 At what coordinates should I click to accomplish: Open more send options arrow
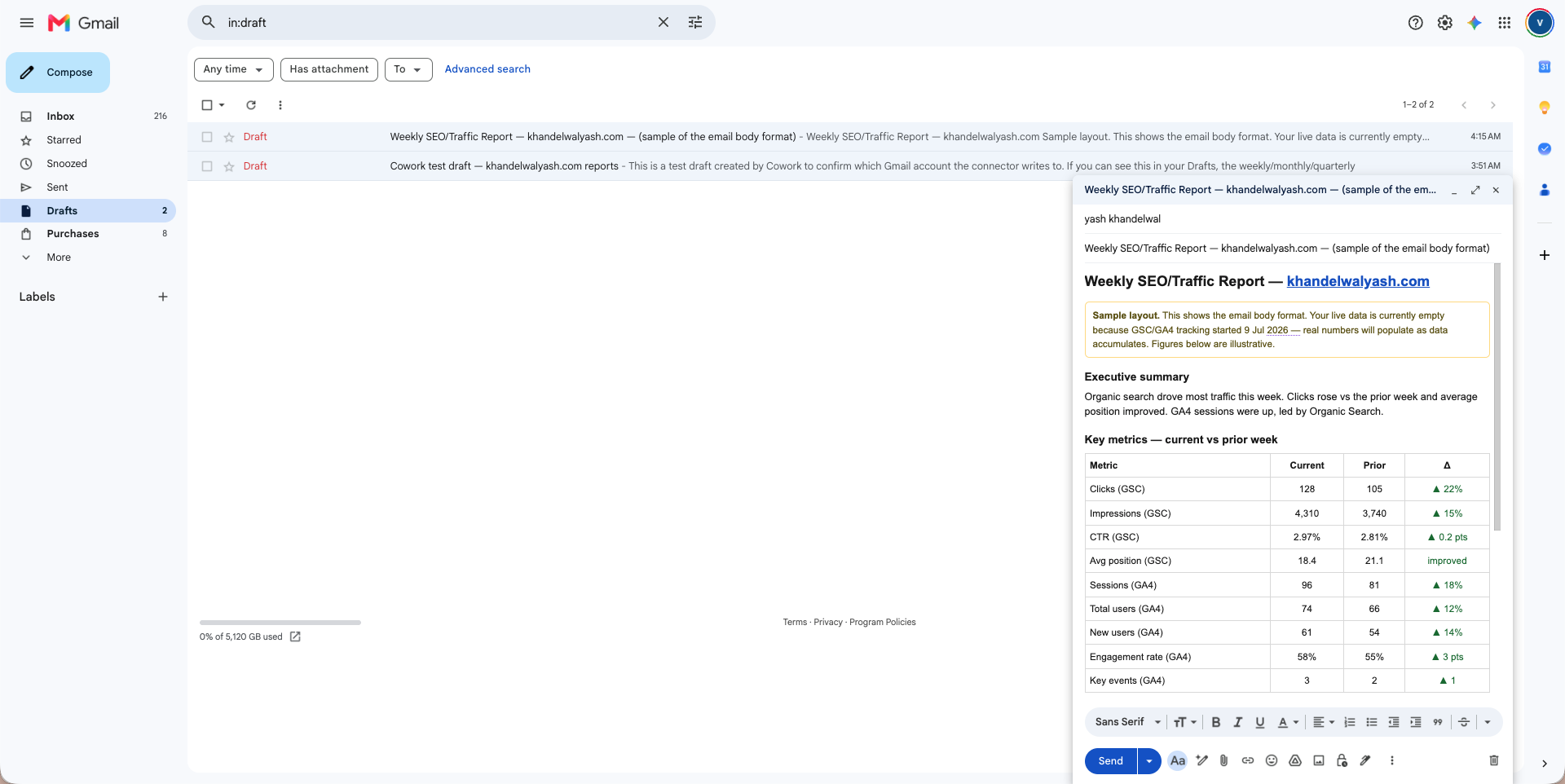1149,760
